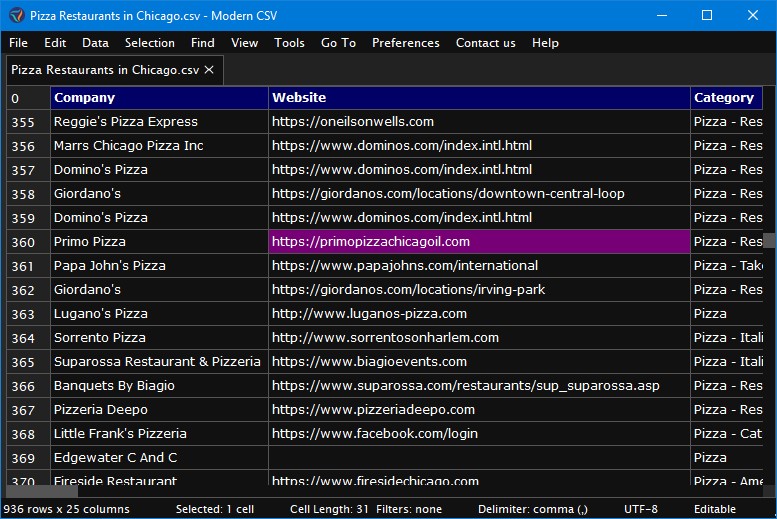Image resolution: width=777 pixels, height=519 pixels.
Task: Open the Preferences menu
Action: pyautogui.click(x=405, y=43)
